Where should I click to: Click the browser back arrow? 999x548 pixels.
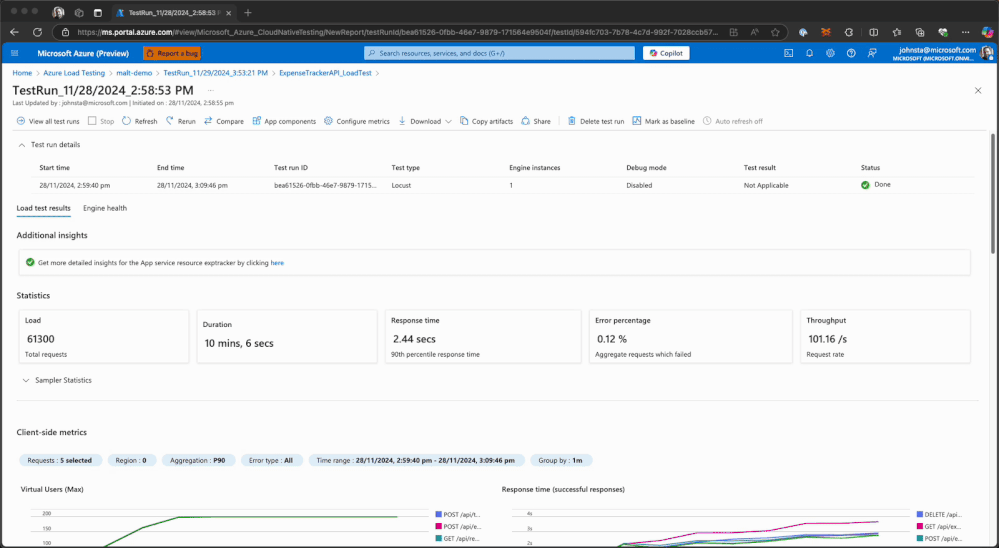point(14,32)
